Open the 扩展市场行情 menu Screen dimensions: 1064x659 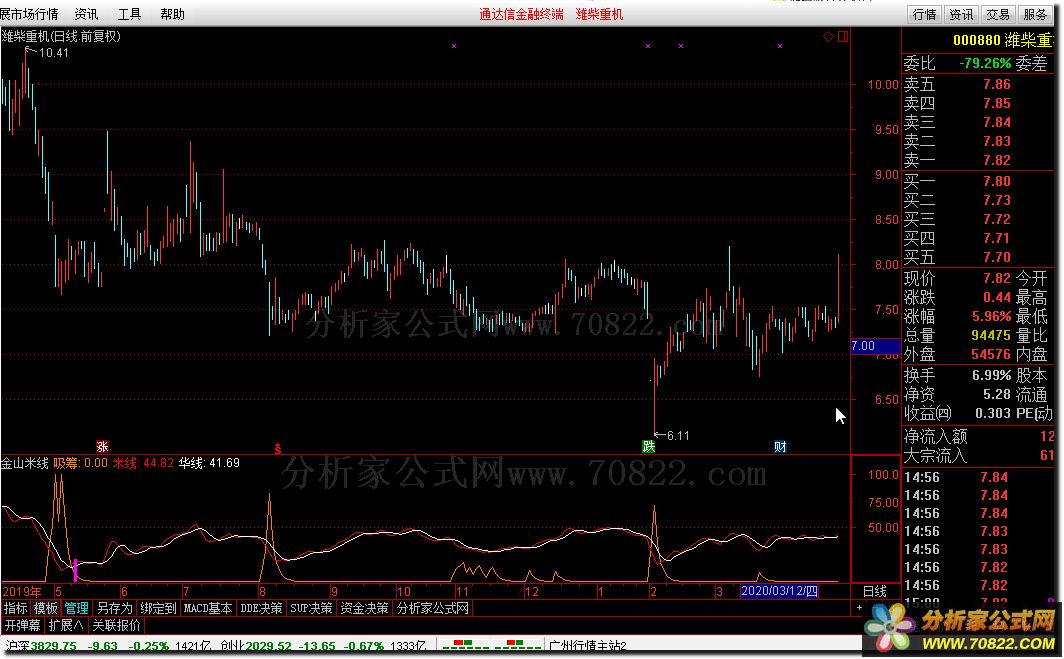pyautogui.click(x=29, y=14)
